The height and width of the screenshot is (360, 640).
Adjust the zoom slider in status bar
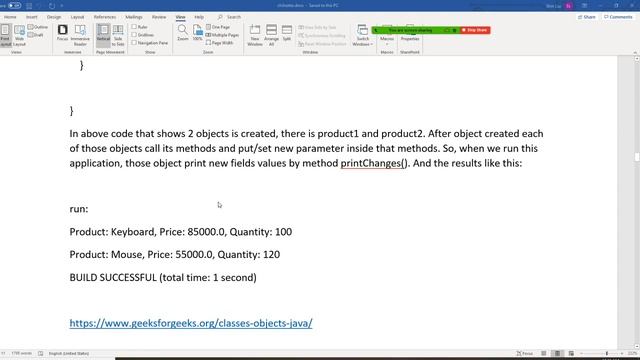click(607, 353)
